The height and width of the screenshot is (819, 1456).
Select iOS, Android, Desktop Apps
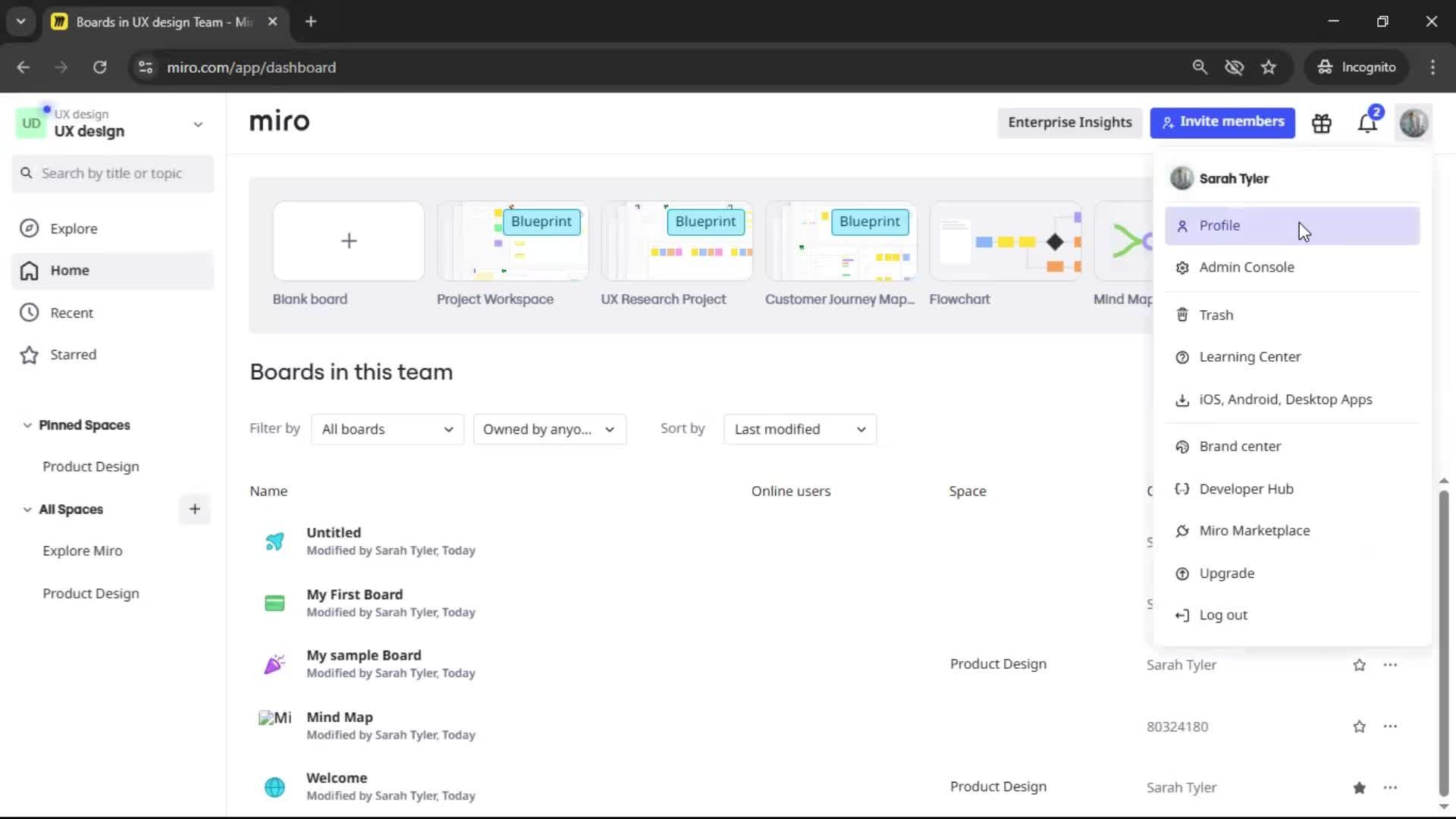[1292, 400]
